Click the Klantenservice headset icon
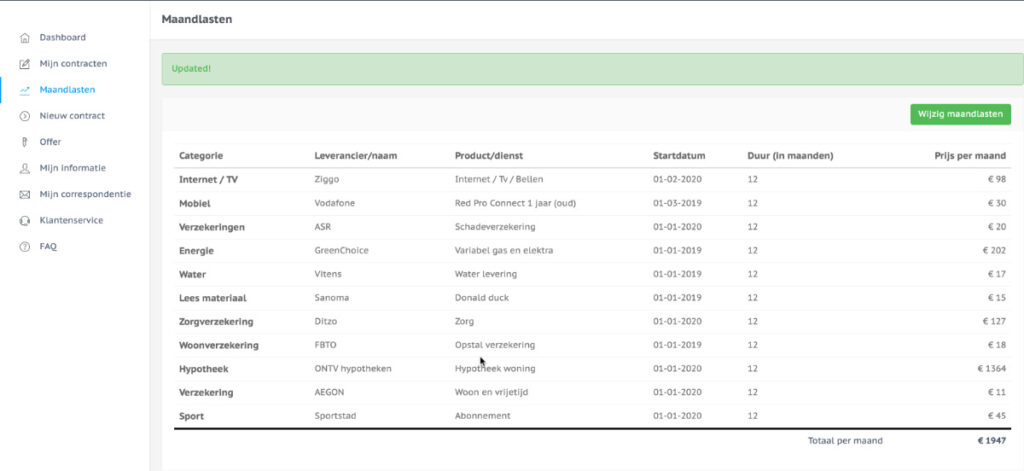 pos(25,221)
